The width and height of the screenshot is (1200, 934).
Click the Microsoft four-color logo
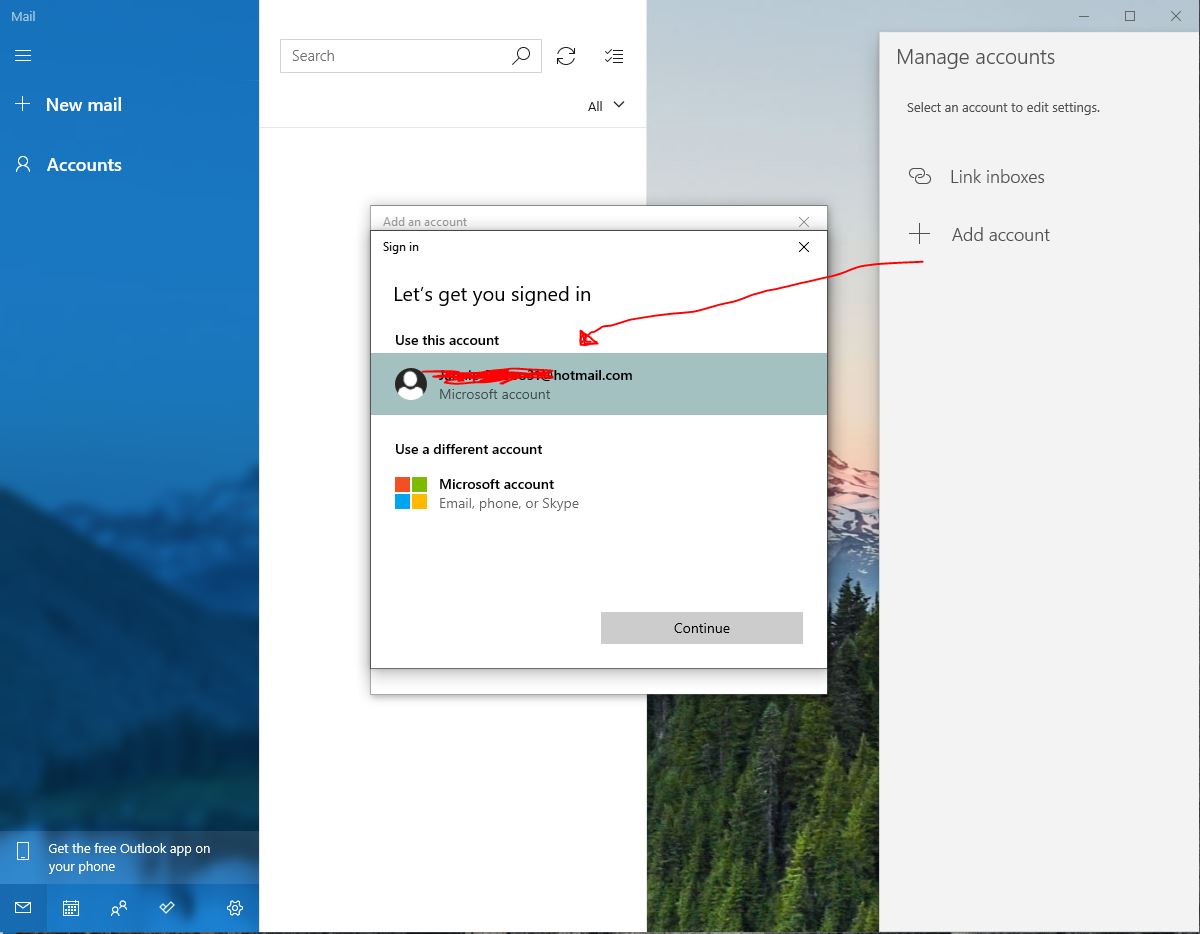coord(411,493)
